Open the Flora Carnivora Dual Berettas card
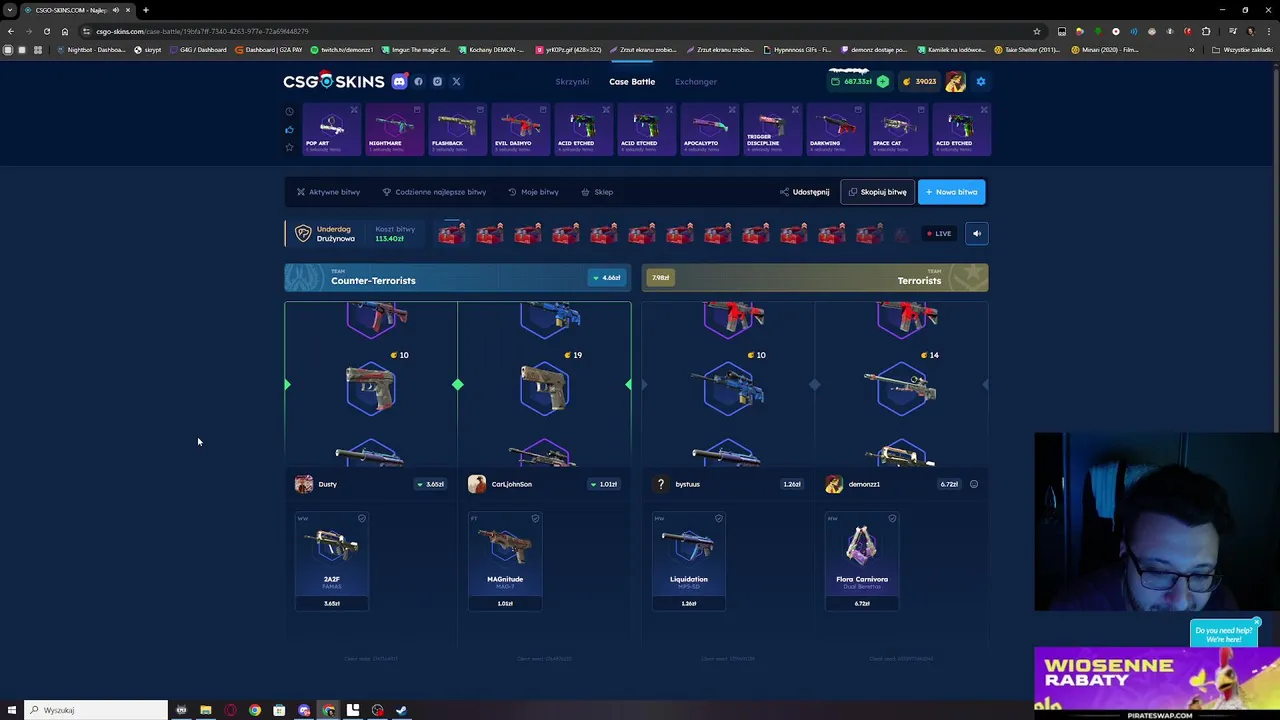1280x720 pixels. pyautogui.click(x=862, y=561)
